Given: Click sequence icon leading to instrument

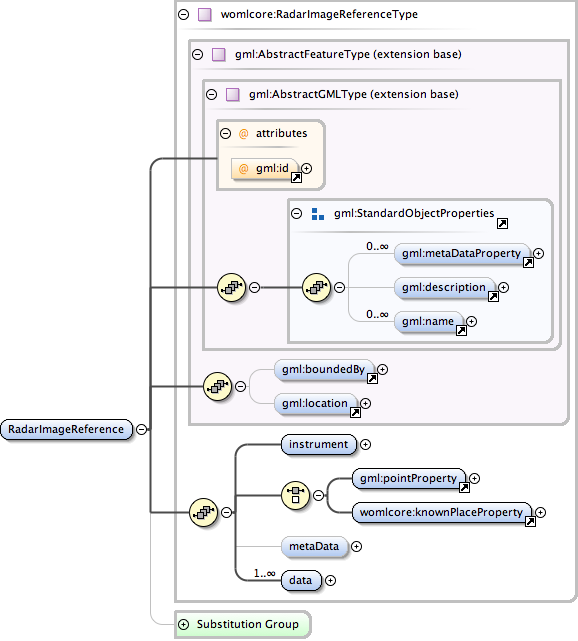Looking at the screenshot, I should coord(203,512).
